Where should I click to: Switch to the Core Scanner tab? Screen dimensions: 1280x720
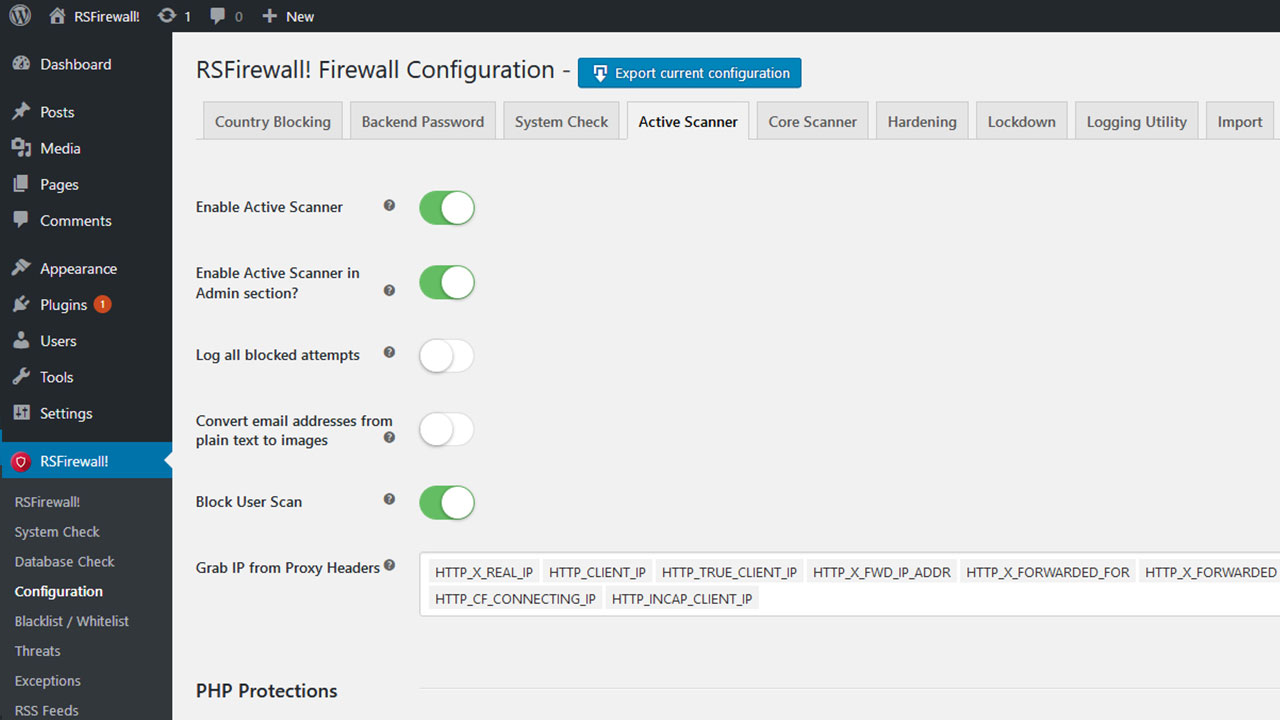(812, 122)
